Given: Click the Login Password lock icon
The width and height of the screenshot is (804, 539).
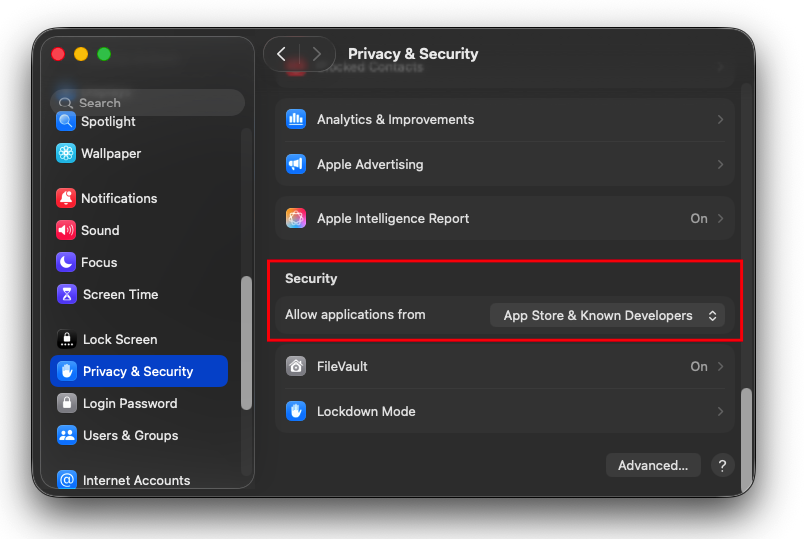Looking at the screenshot, I should pos(67,403).
